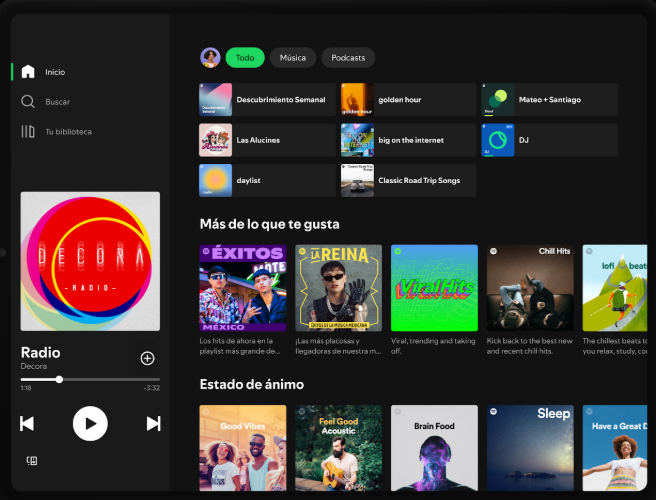Open the DJ shortcut tile

549,140
